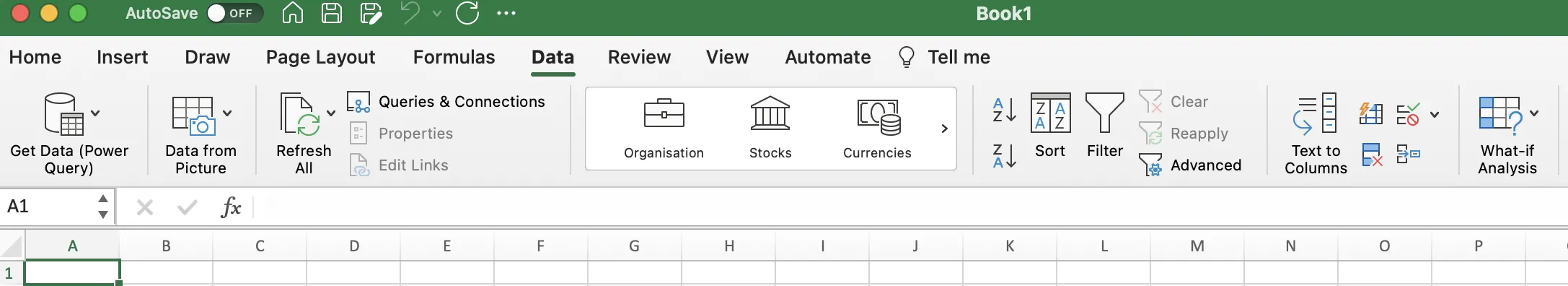Click cell A1 in the sheet
Image resolution: width=1568 pixels, height=286 pixels.
(72, 273)
